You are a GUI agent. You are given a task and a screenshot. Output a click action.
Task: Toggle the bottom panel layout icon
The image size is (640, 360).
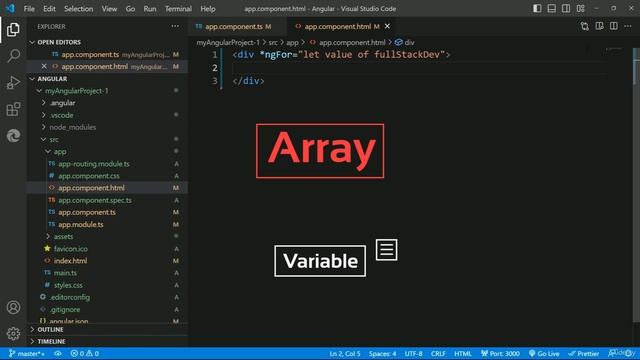click(551, 8)
